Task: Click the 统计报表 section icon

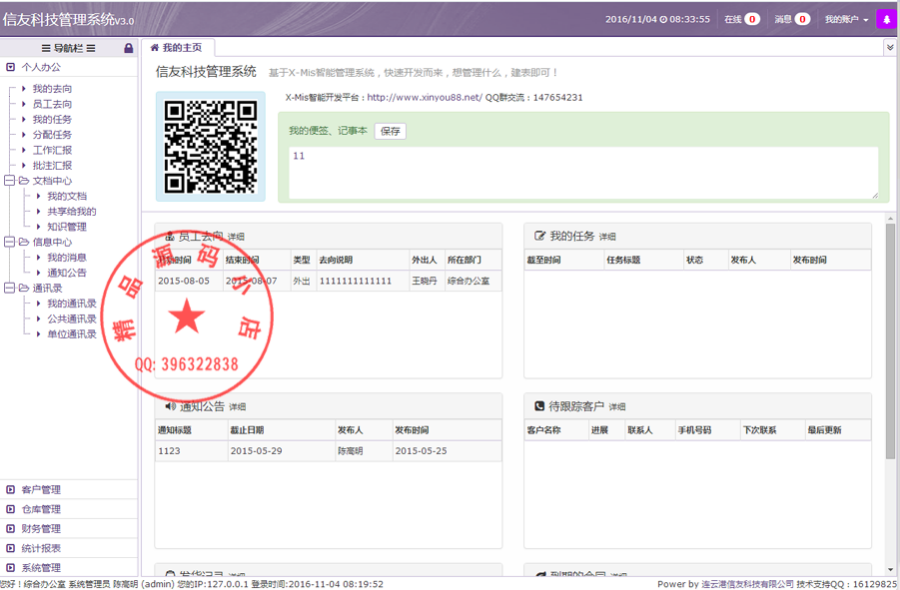Action: pos(10,548)
